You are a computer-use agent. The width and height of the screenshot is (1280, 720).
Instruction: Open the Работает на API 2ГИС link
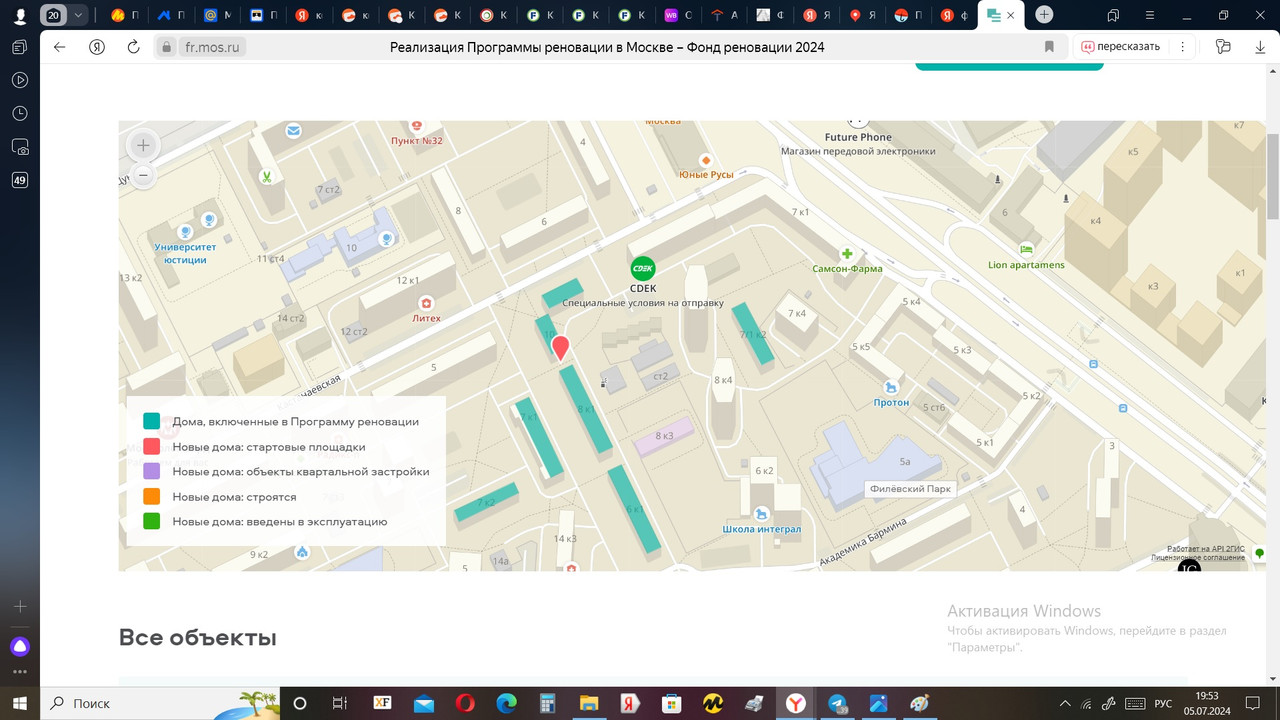coord(1206,548)
